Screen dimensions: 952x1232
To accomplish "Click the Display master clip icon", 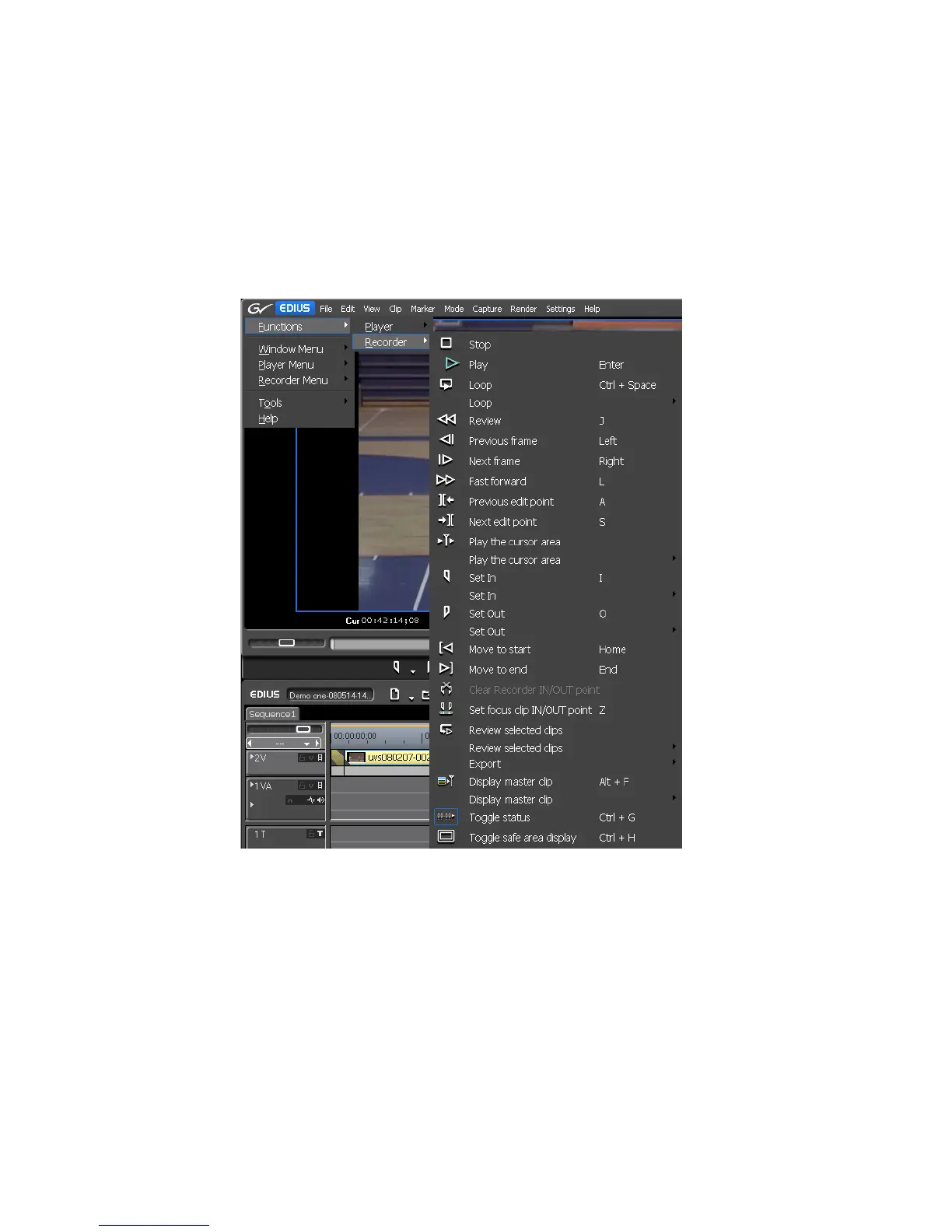I will pos(446,780).
